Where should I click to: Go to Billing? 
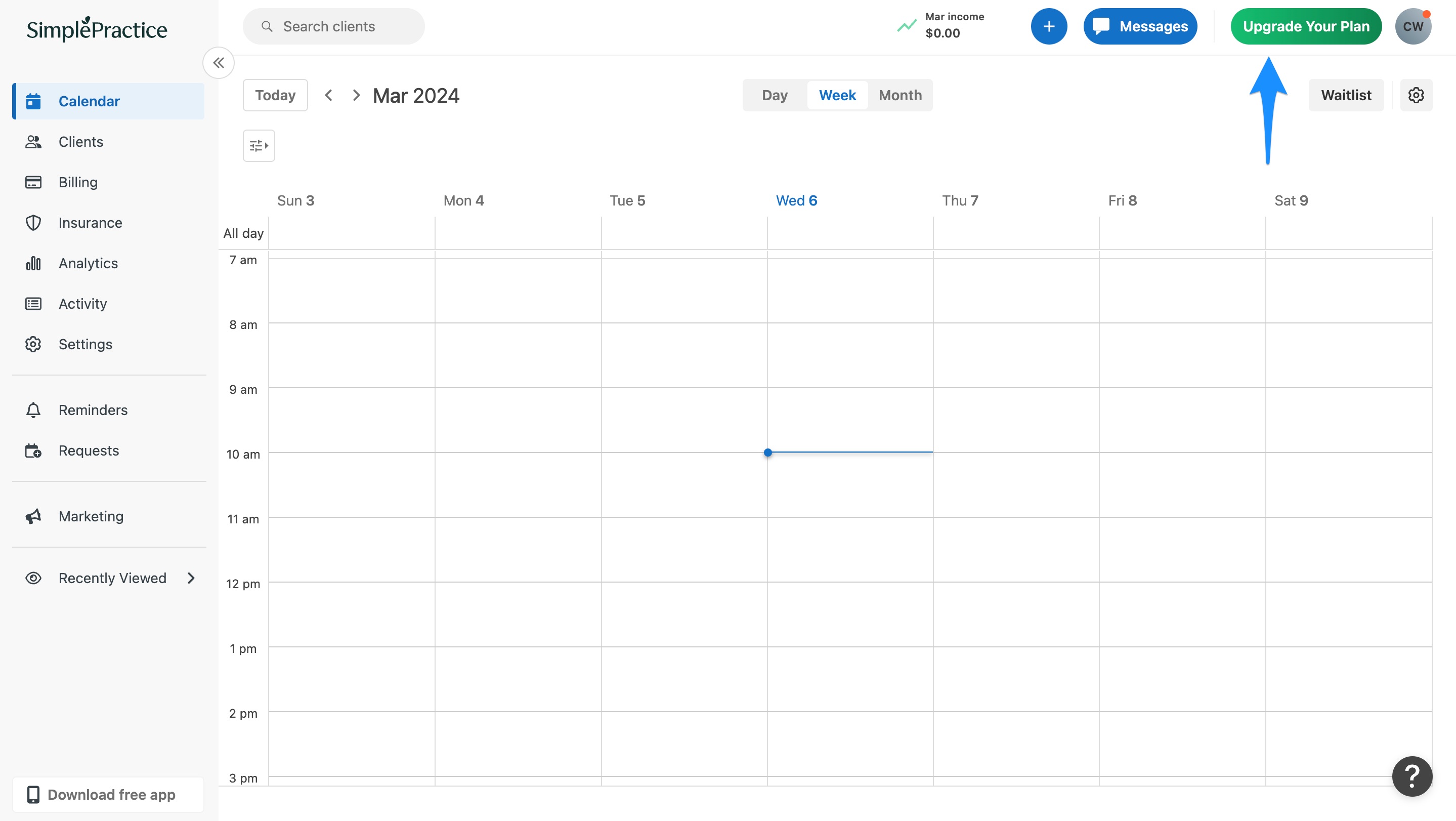(109, 182)
